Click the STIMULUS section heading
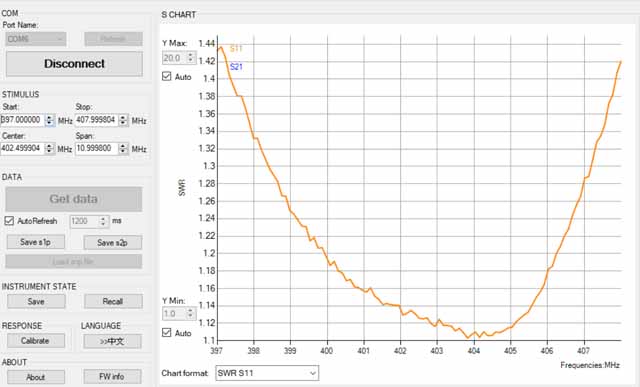 point(20,94)
